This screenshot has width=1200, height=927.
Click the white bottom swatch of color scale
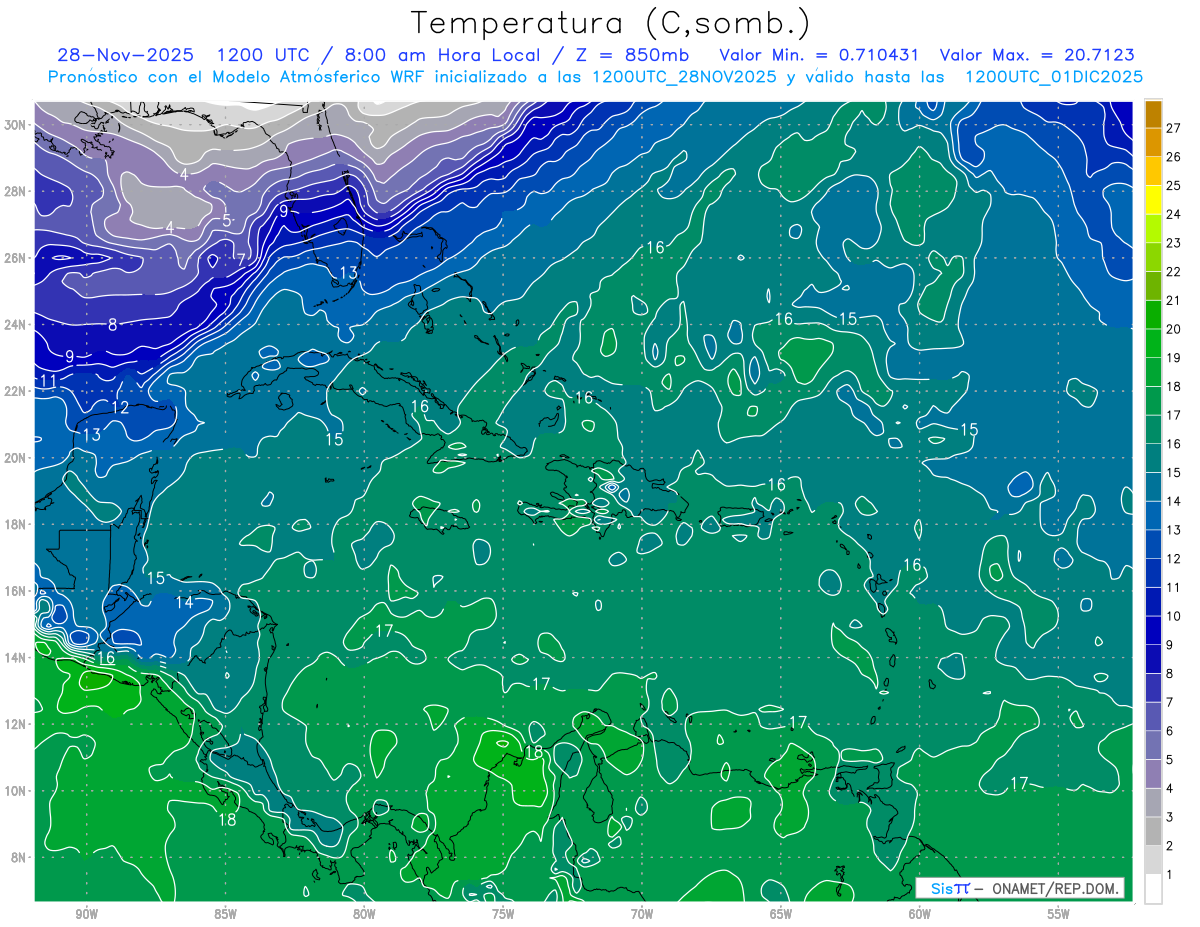1153,888
